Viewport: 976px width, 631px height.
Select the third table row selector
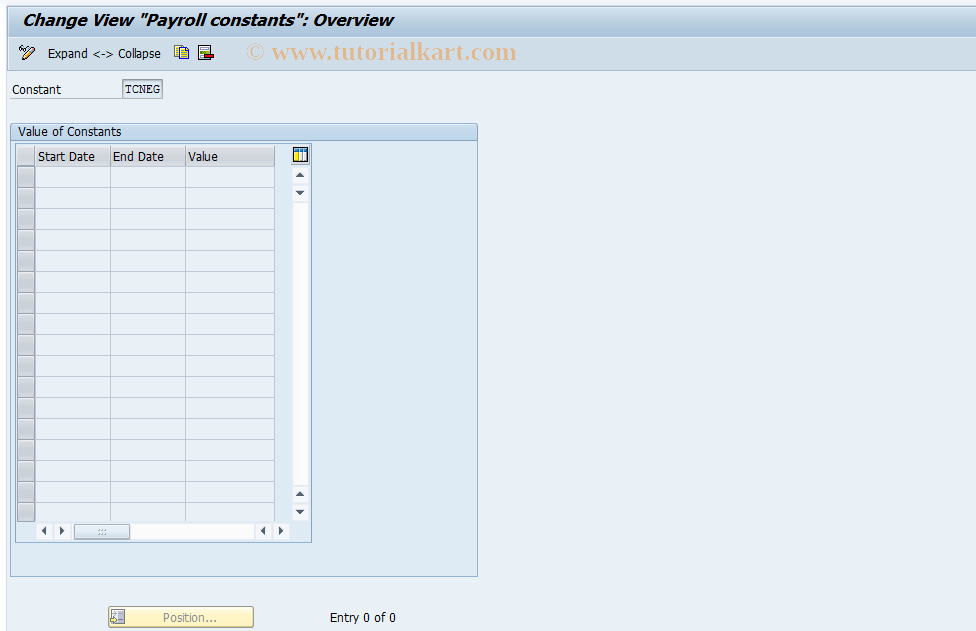(26, 219)
